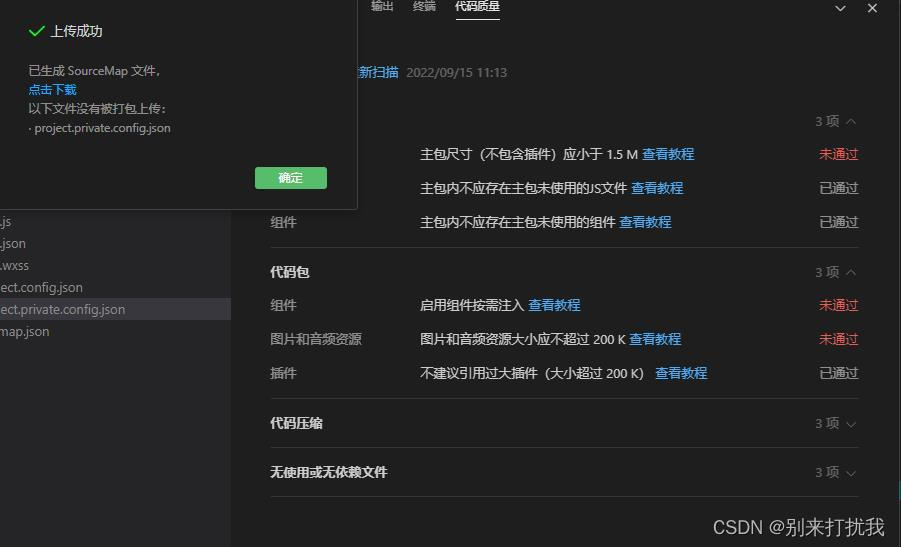The width and height of the screenshot is (901, 547).
Task: Click the 未通过 status for 主包尺寸
Action: pyautogui.click(x=838, y=154)
